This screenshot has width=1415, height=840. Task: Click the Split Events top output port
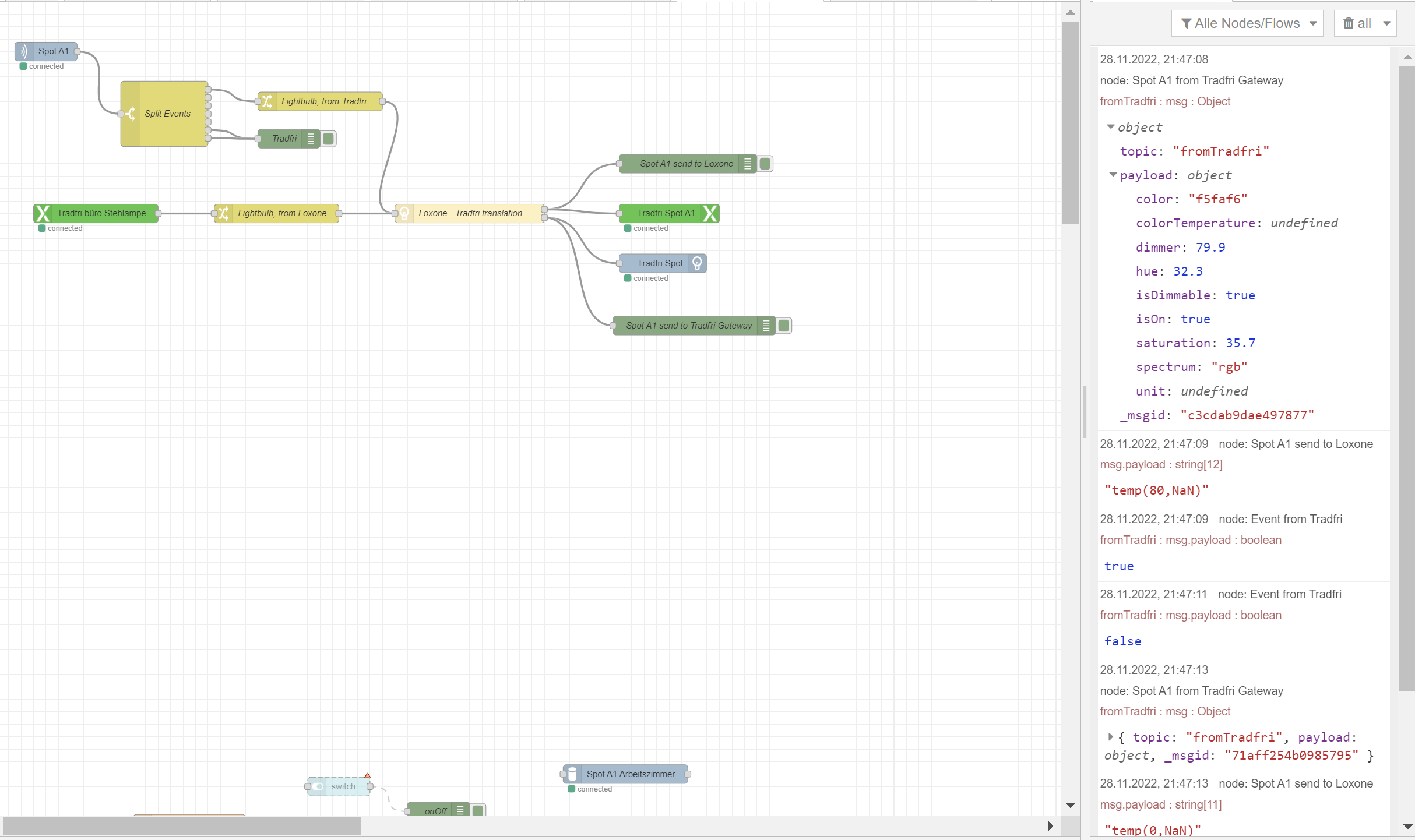[207, 90]
